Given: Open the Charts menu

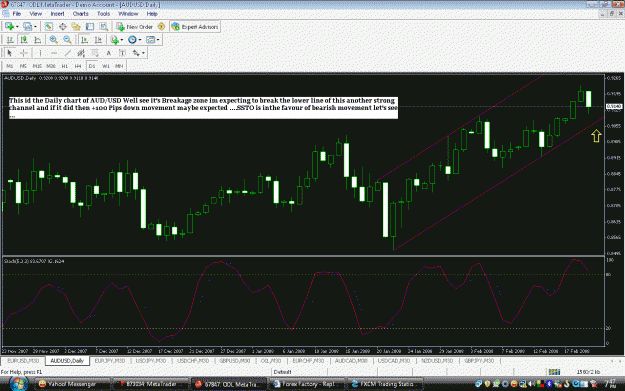Looking at the screenshot, I should [81, 14].
